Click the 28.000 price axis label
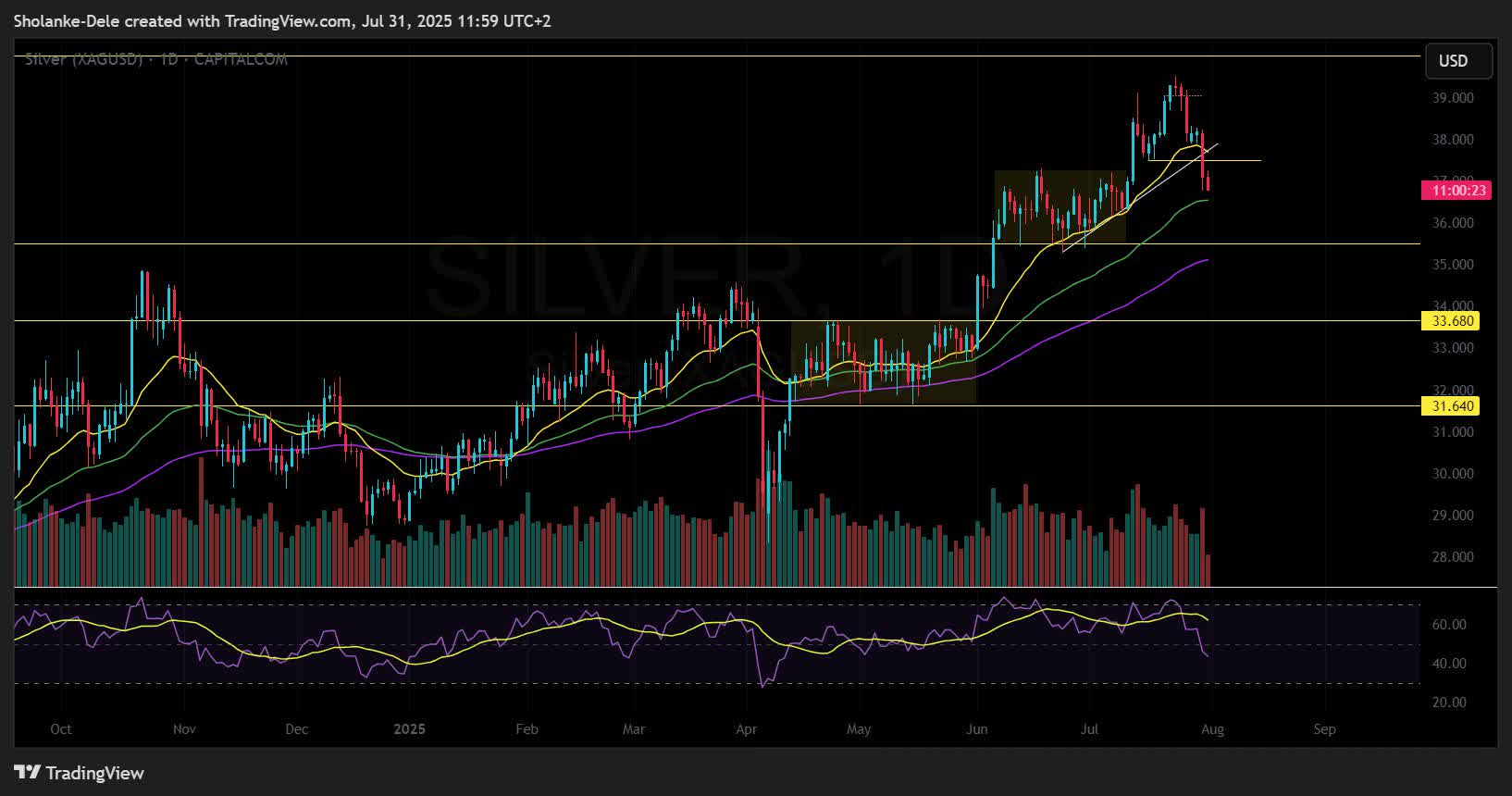The image size is (1512, 796). pyautogui.click(x=1453, y=557)
